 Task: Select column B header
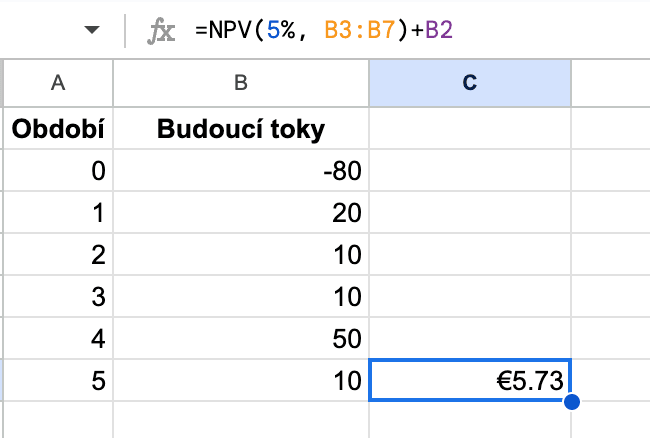240,84
